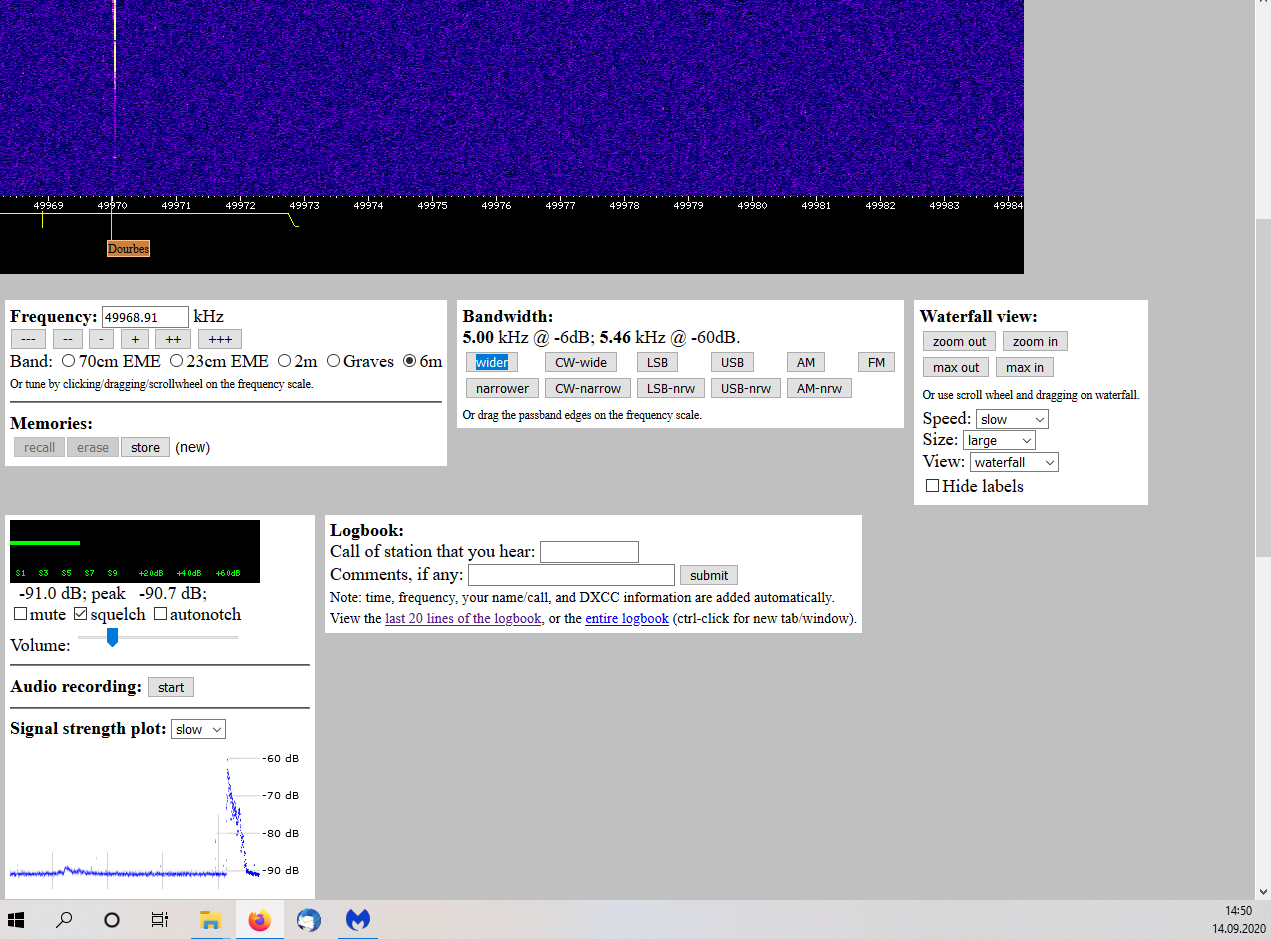Click the taskbar clock showing 14:50
The height and width of the screenshot is (939, 1271).
point(1238,911)
